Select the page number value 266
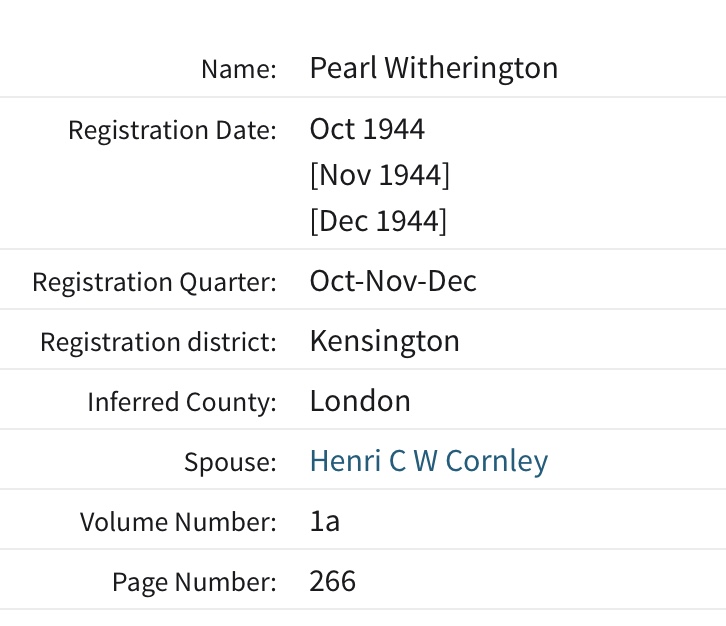The image size is (726, 626). tap(332, 581)
